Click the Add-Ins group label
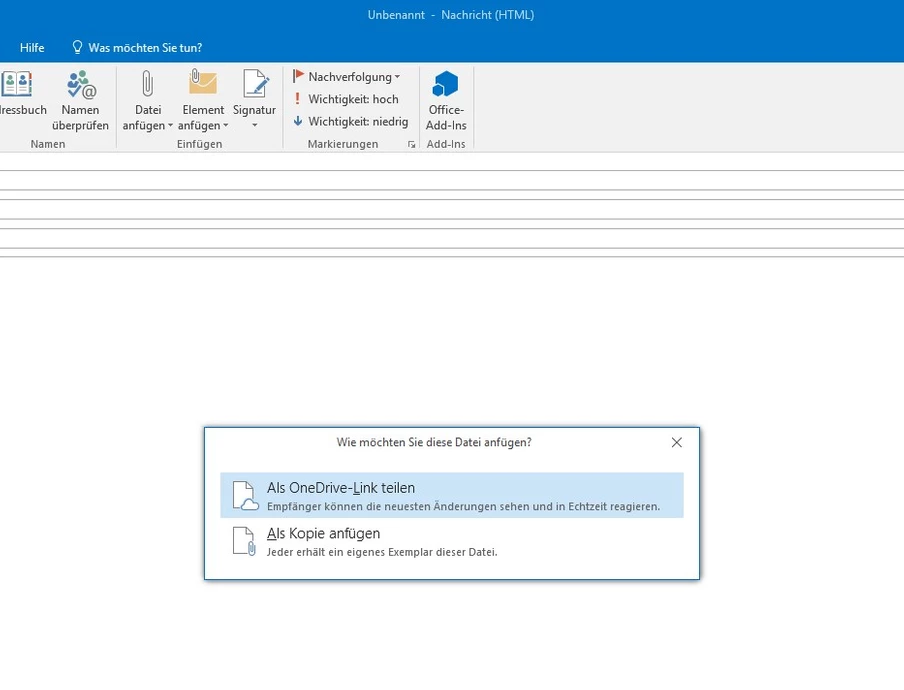The image size is (904, 690). pos(446,144)
